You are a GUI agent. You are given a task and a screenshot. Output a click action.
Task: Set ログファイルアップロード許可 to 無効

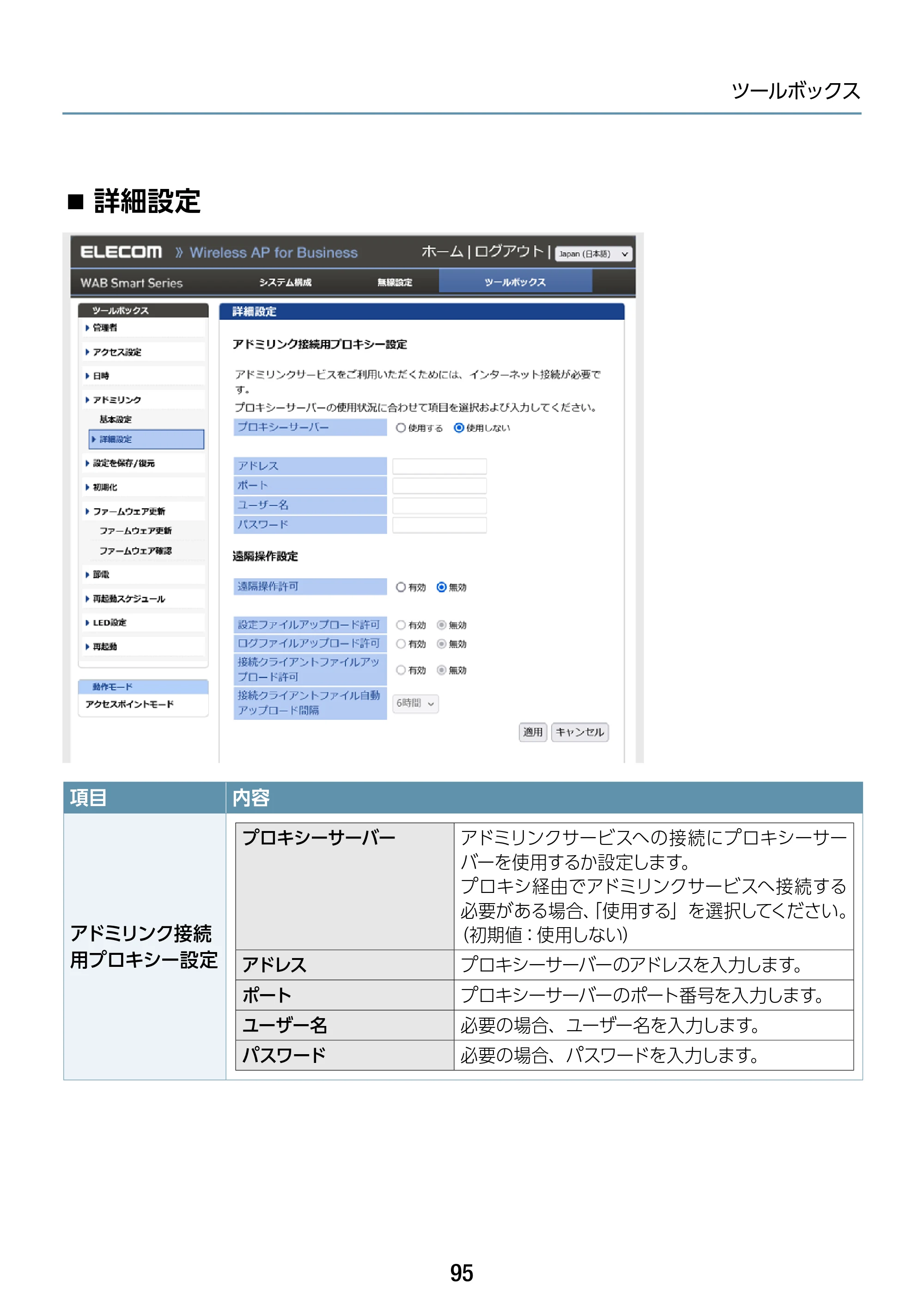442,644
